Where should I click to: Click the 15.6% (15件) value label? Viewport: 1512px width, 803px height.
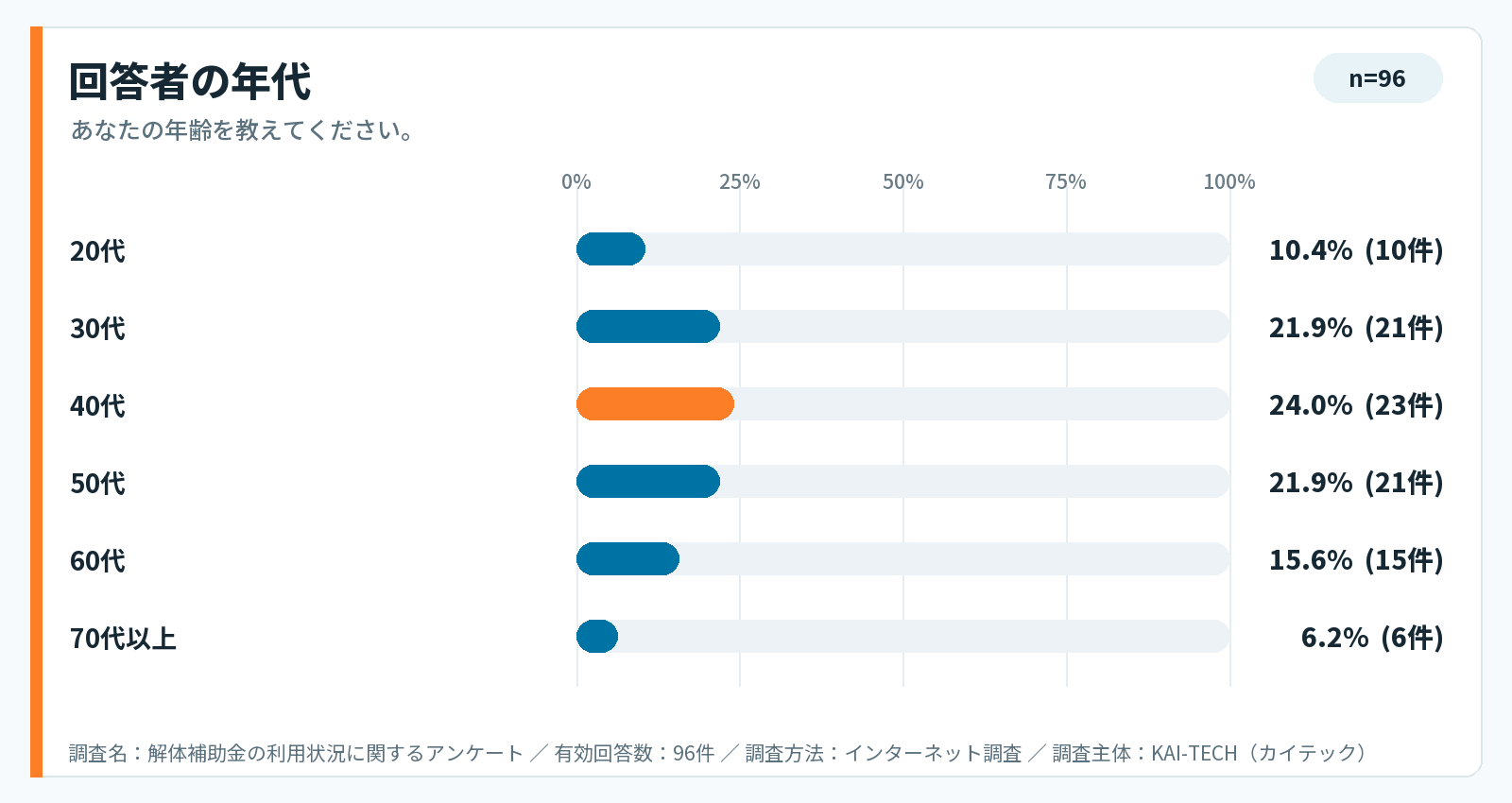[x=1356, y=560]
